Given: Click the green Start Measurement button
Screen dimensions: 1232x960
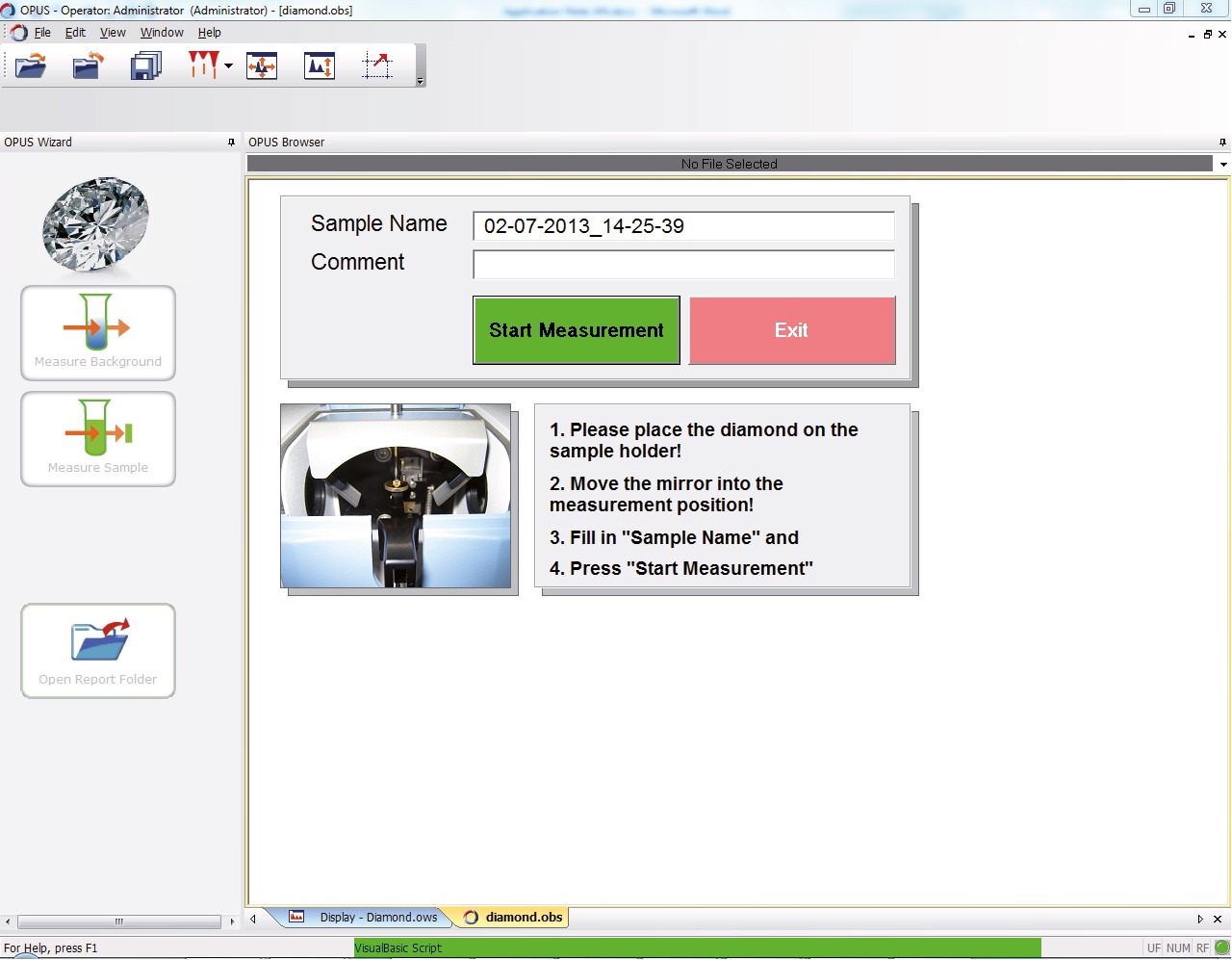Looking at the screenshot, I should point(577,330).
